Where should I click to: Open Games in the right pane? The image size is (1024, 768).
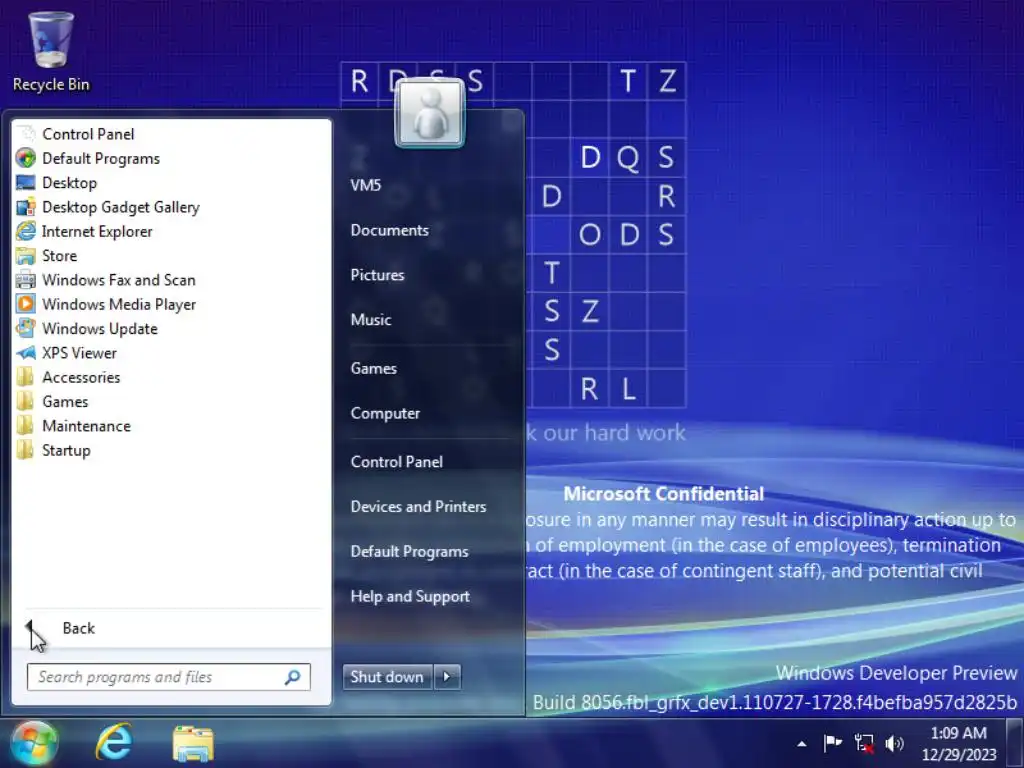pos(374,368)
